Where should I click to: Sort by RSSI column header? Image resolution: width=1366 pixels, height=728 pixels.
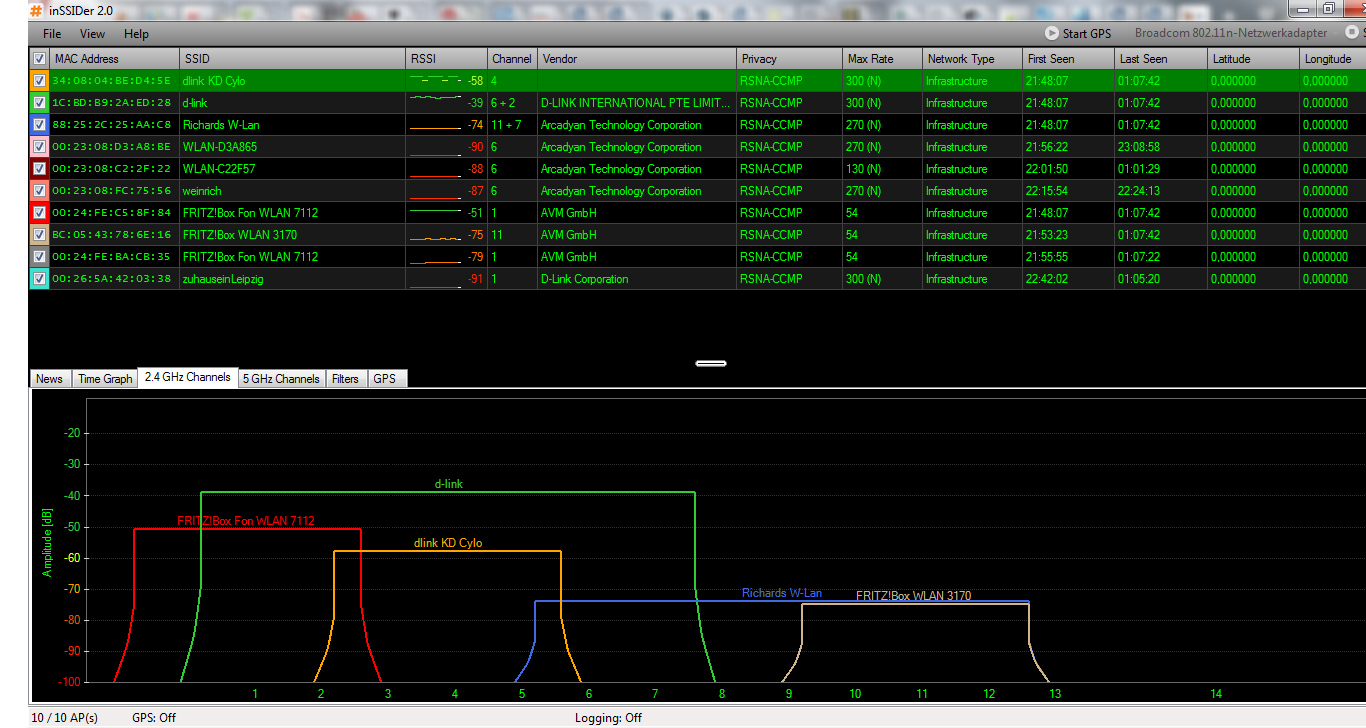(446, 59)
